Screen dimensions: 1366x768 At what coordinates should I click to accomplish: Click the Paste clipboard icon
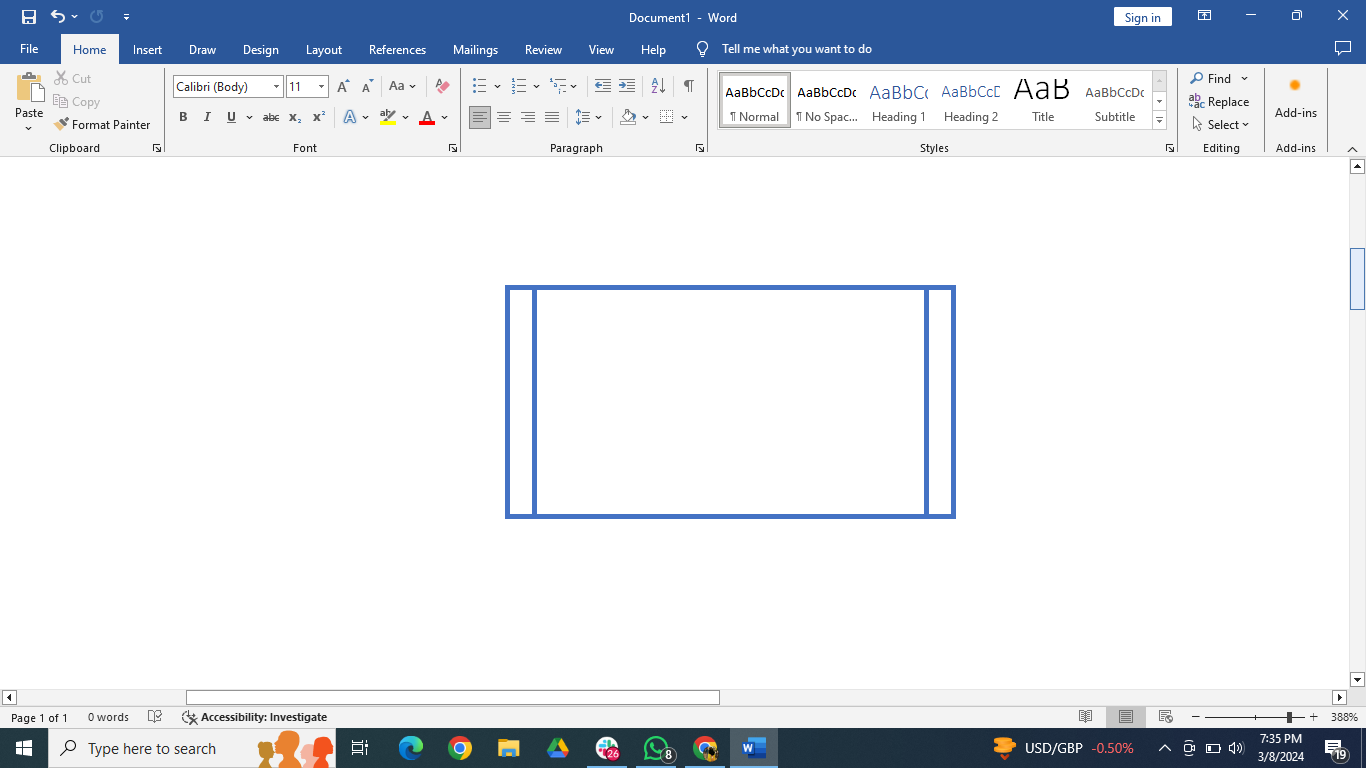pyautogui.click(x=29, y=88)
